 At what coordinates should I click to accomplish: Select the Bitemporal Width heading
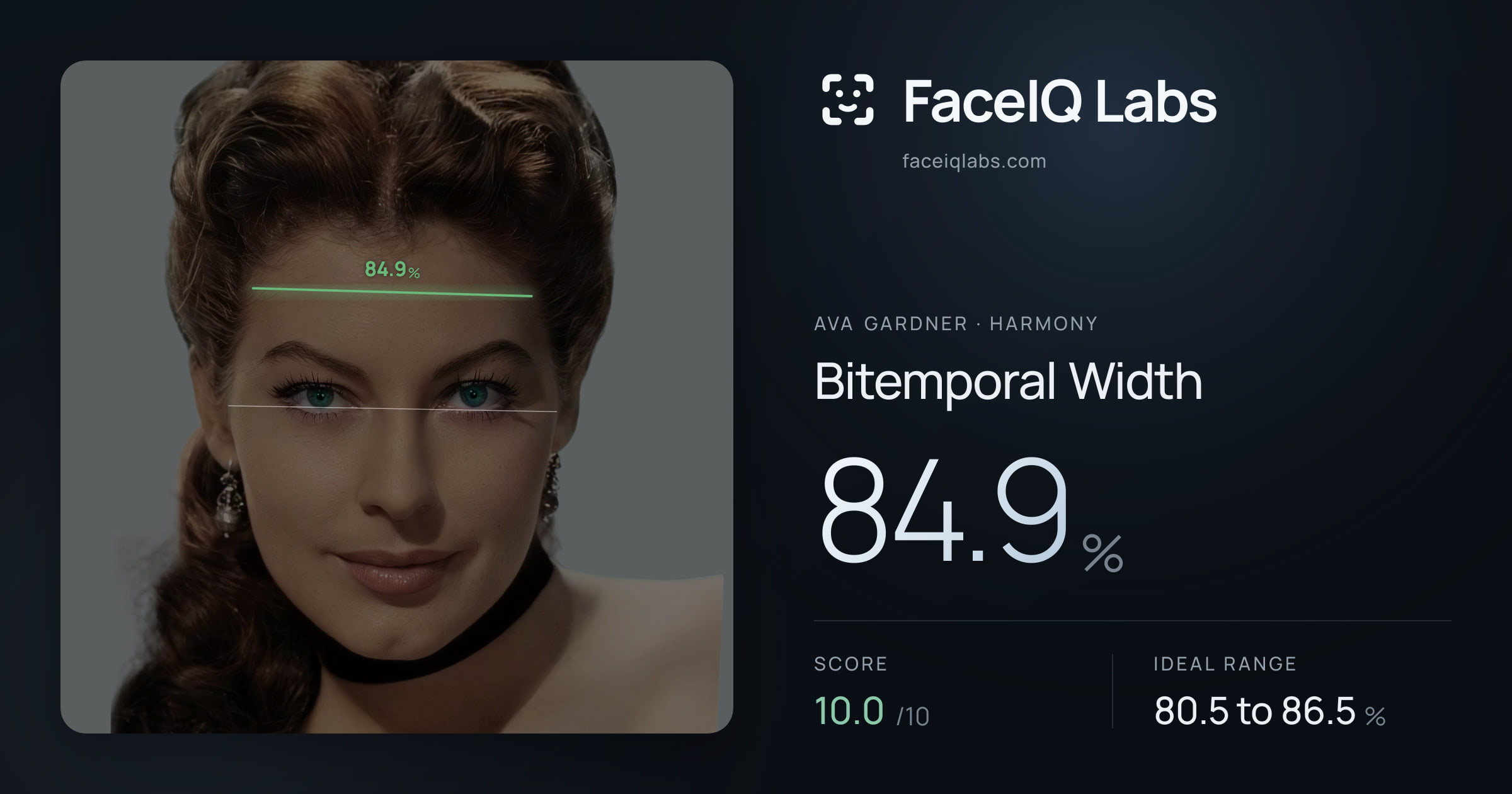click(x=1009, y=382)
